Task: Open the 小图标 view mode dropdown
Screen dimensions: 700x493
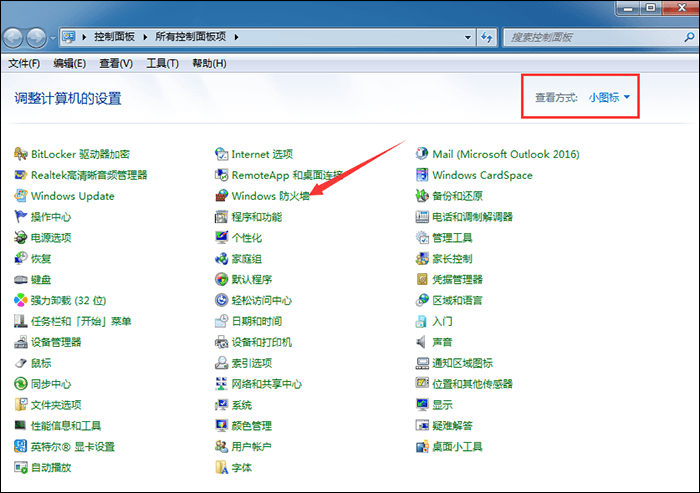Action: [x=609, y=97]
